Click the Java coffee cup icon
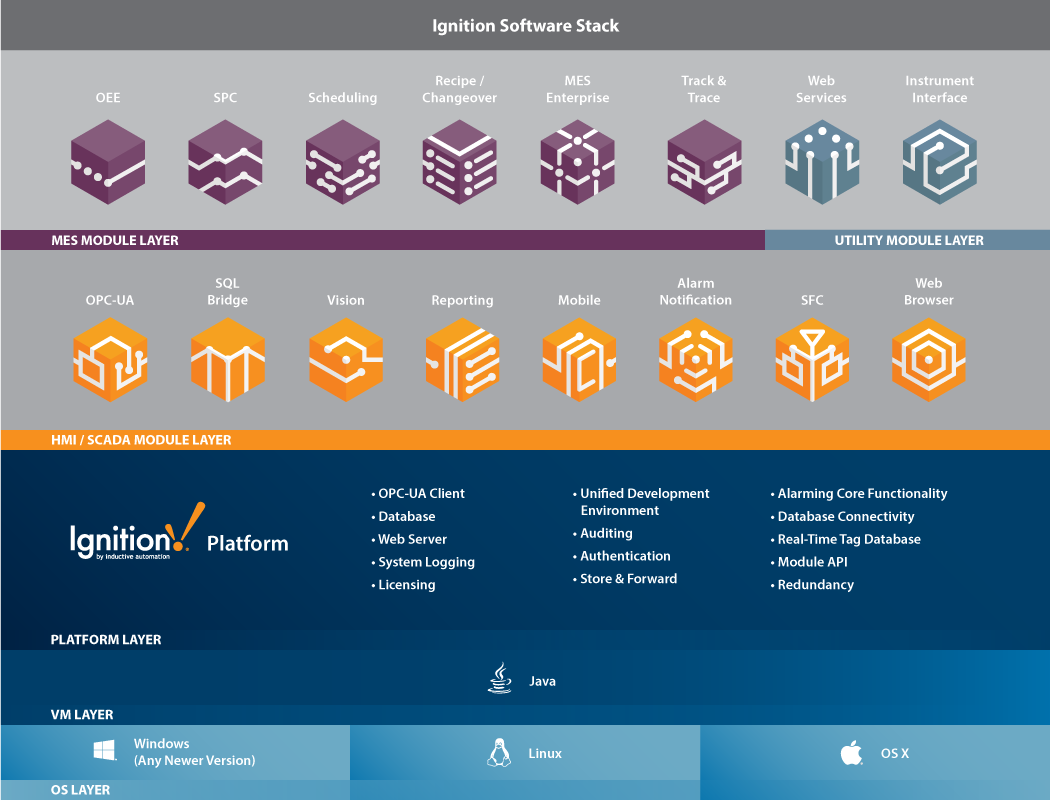The height and width of the screenshot is (800, 1050). pos(498,679)
